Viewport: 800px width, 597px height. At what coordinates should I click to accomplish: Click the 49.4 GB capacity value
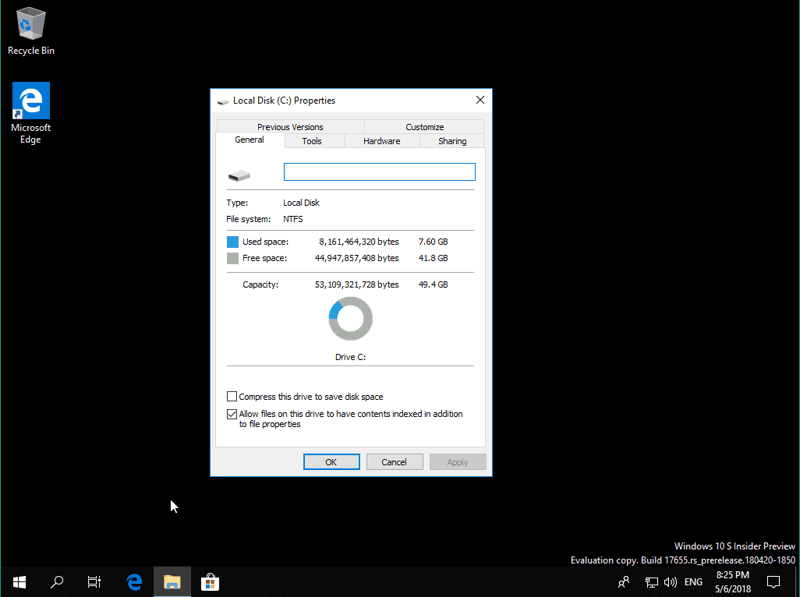click(x=433, y=285)
